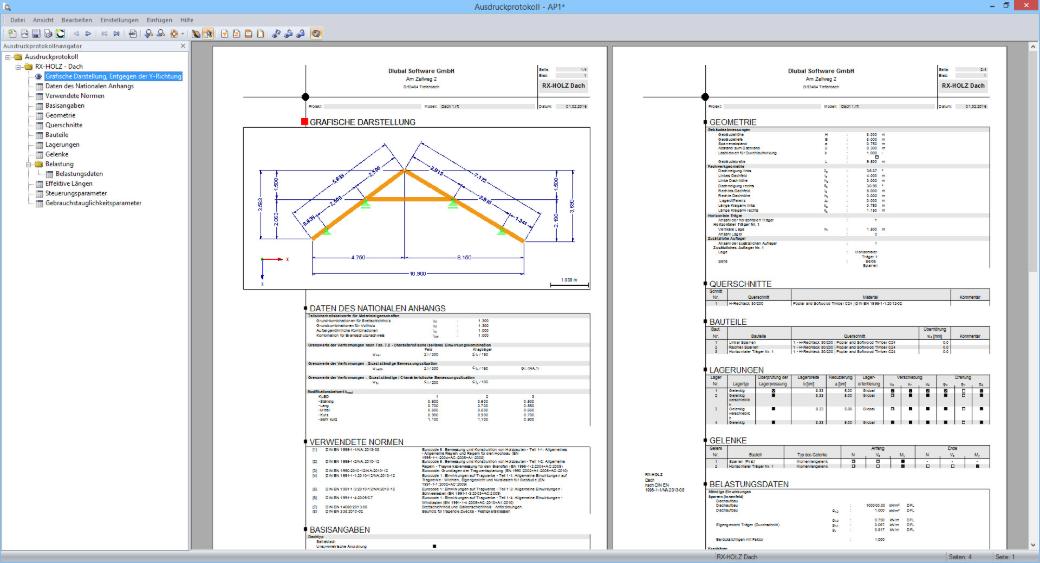Click the print page icon in the toolbar
Image resolution: width=1040 pixels, height=563 pixels.
(x=133, y=33)
